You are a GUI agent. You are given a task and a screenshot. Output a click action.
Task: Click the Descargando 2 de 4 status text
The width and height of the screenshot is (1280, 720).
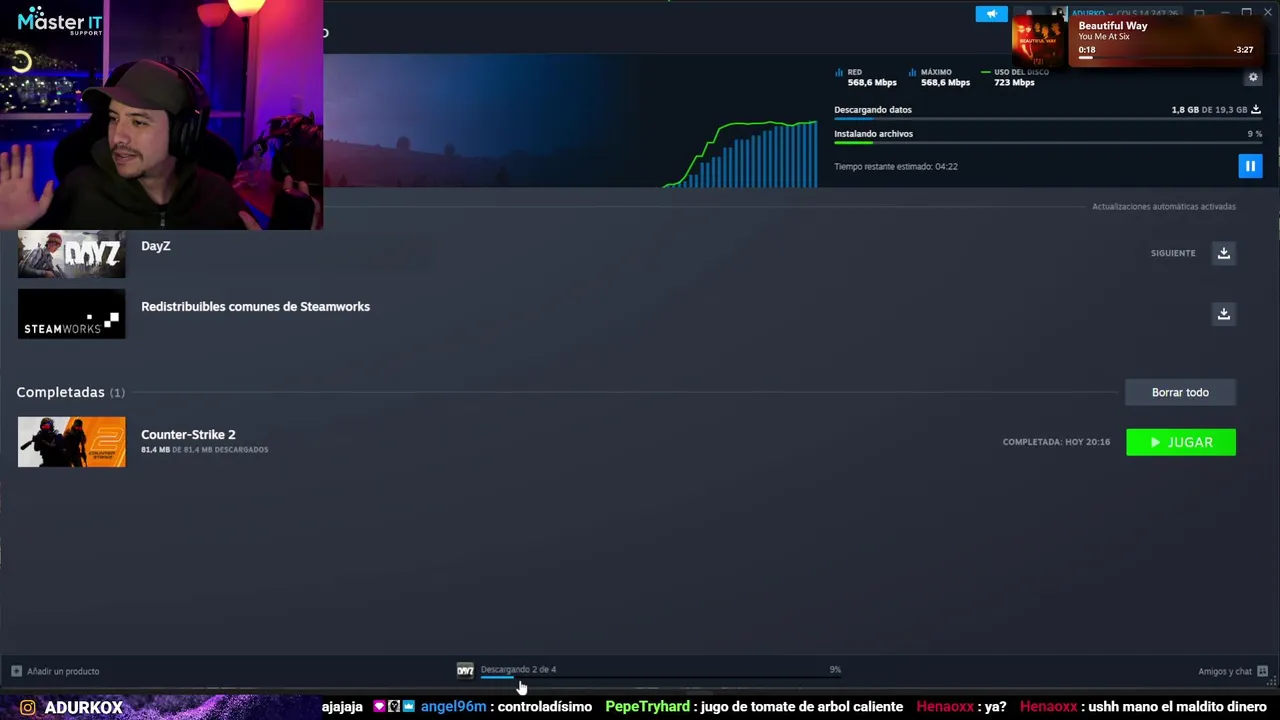click(x=518, y=669)
